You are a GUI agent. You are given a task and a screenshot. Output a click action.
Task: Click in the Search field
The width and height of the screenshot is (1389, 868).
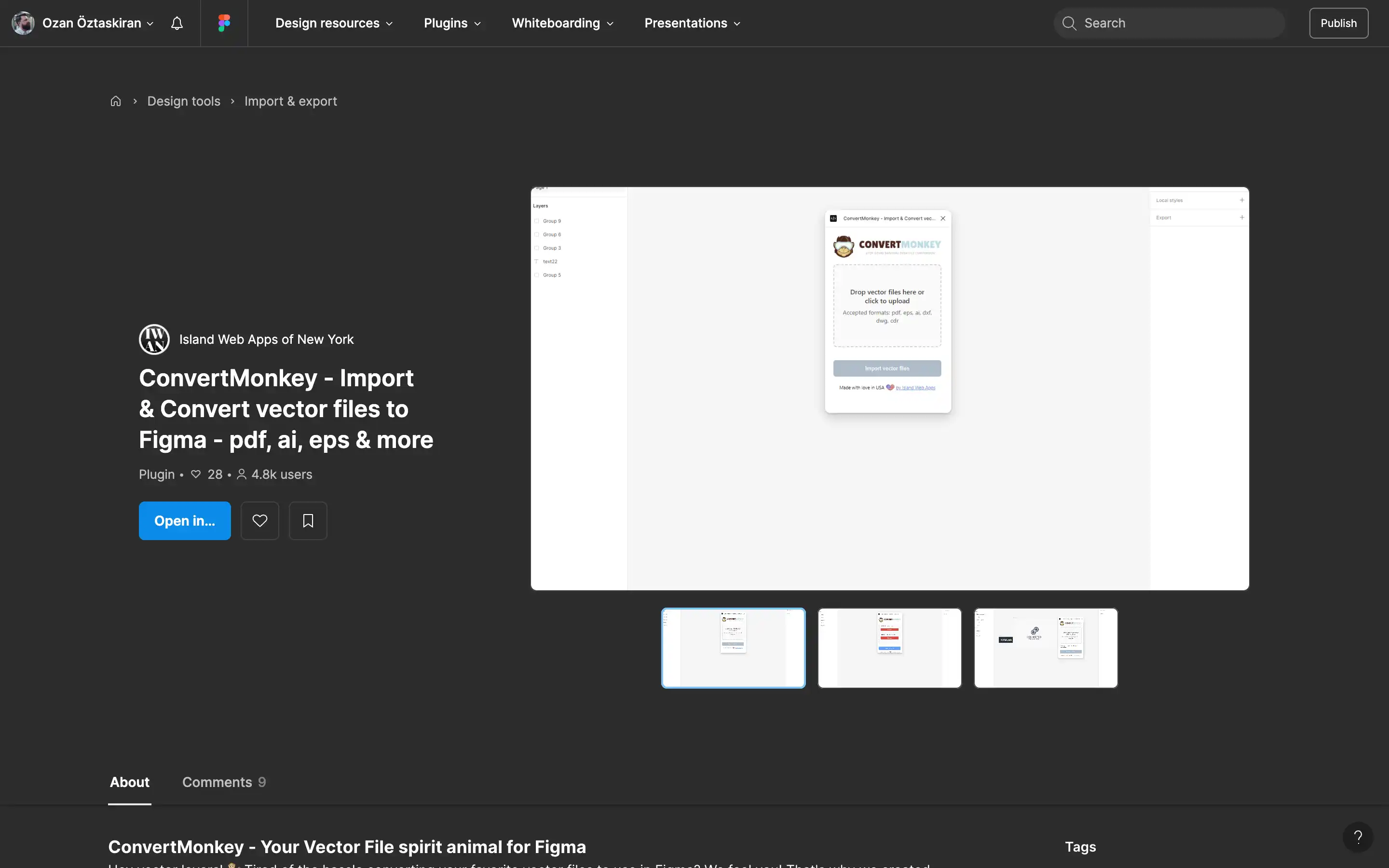(x=1169, y=23)
